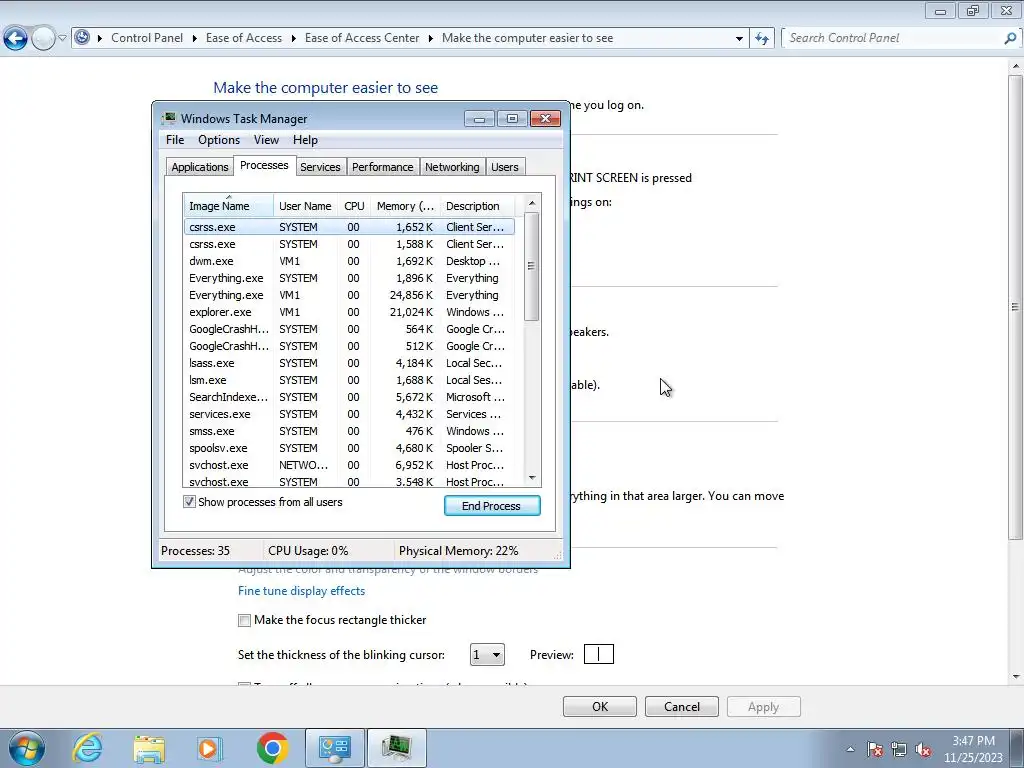Expand the arrow after the Control Panel breadcrumb
The image size is (1024, 768).
[x=195, y=39]
